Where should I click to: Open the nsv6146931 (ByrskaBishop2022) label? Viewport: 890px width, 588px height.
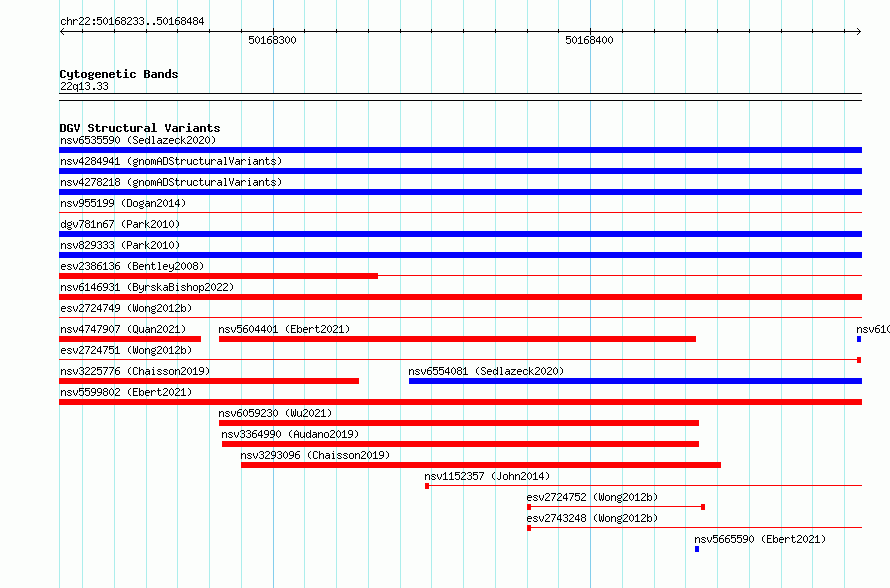(147, 287)
